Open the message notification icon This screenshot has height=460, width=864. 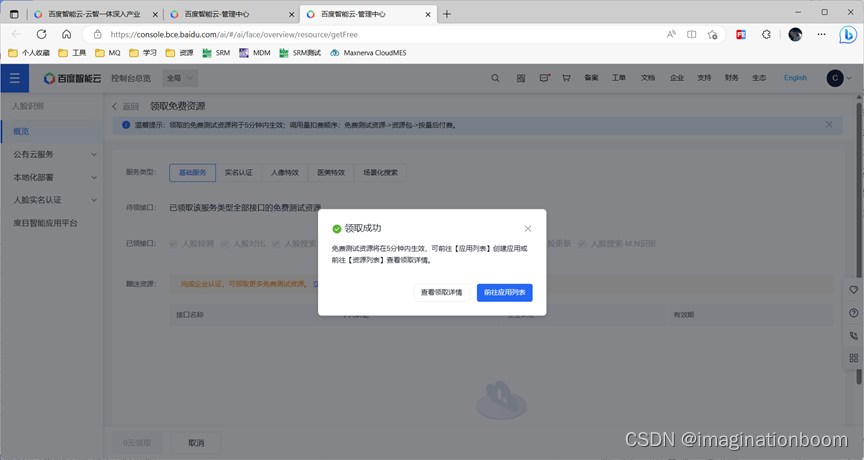point(544,78)
